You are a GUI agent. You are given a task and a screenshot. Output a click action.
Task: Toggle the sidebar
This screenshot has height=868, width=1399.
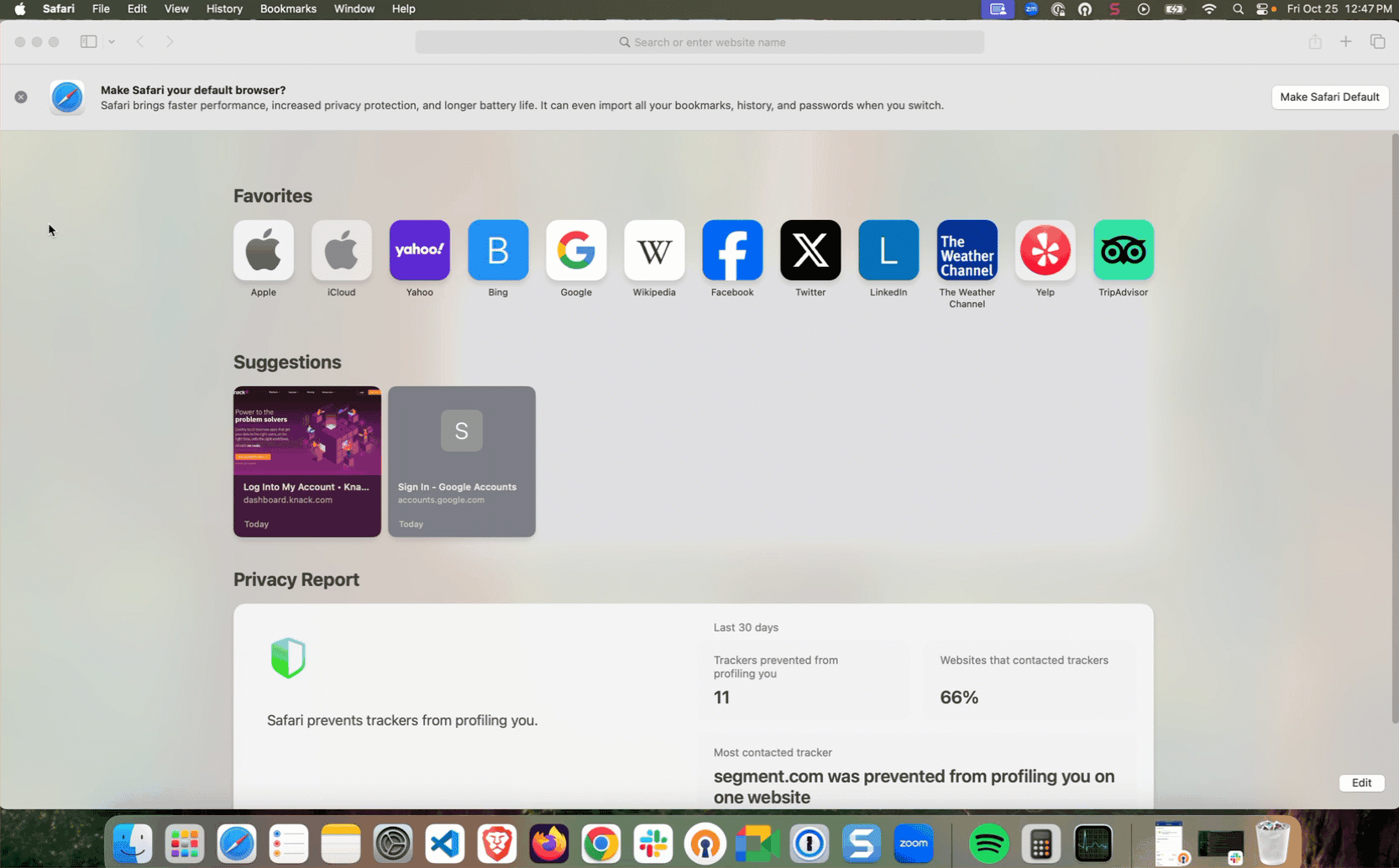(88, 42)
